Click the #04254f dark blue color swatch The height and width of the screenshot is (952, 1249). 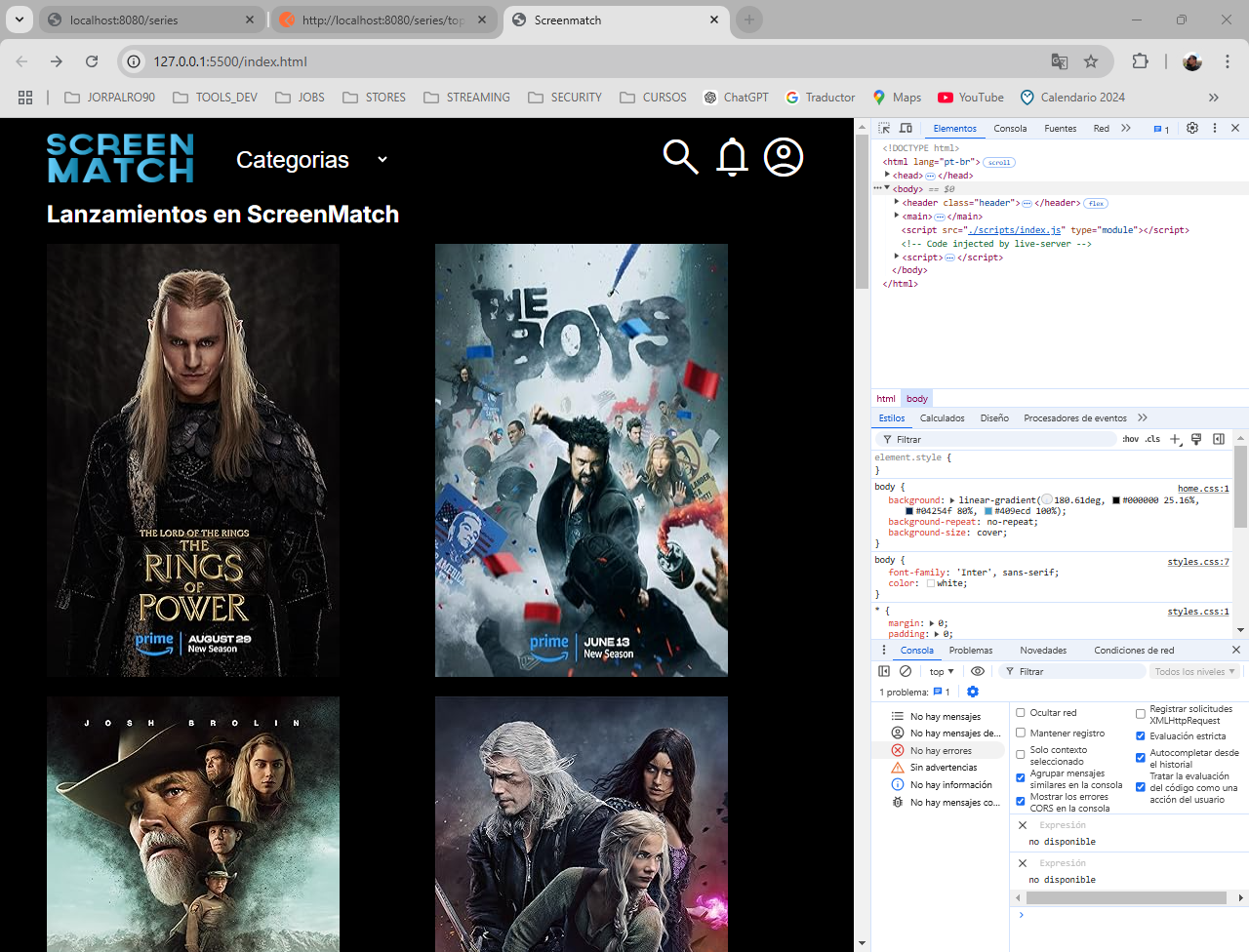point(909,511)
